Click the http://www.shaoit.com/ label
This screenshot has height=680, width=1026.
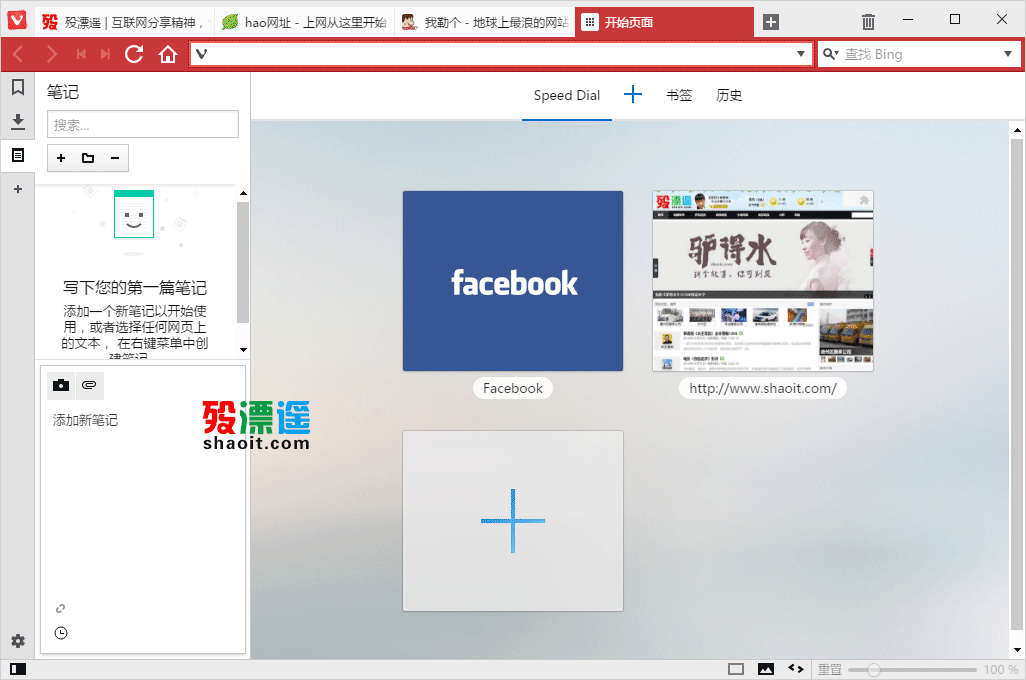763,388
